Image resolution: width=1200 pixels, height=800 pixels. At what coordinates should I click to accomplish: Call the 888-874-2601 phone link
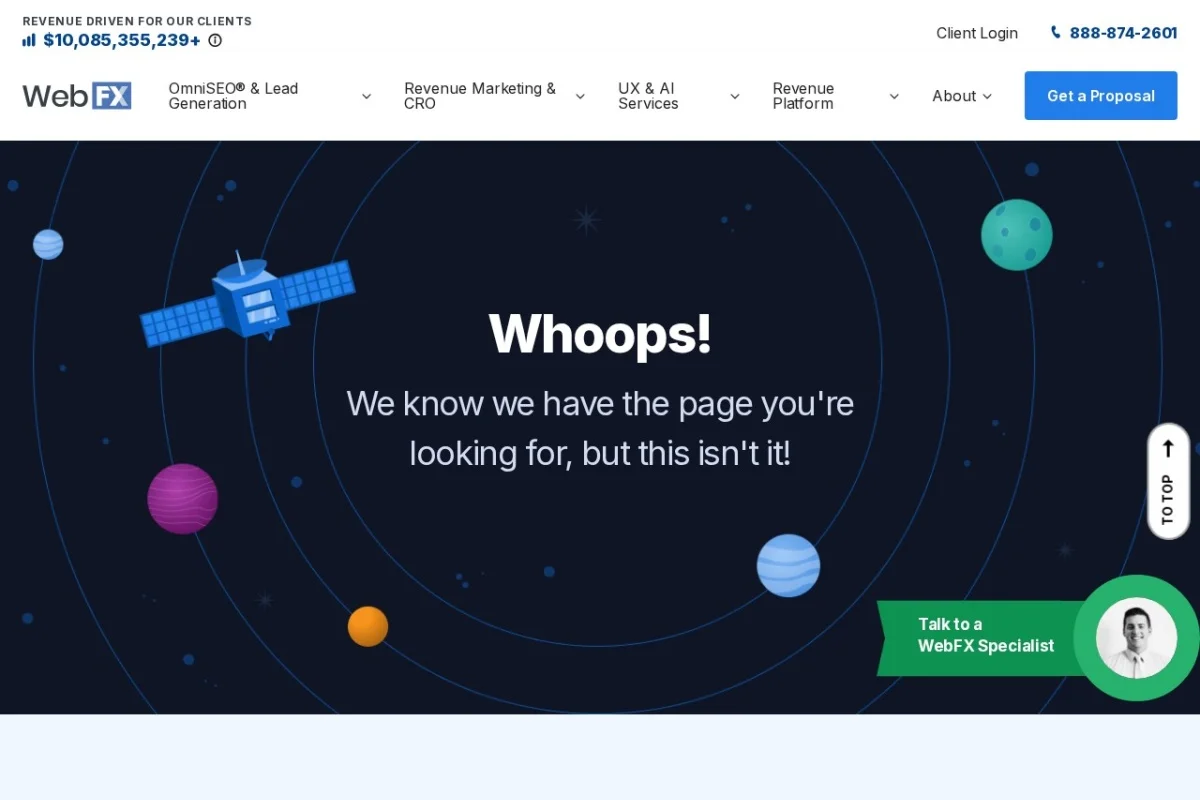pos(1123,33)
